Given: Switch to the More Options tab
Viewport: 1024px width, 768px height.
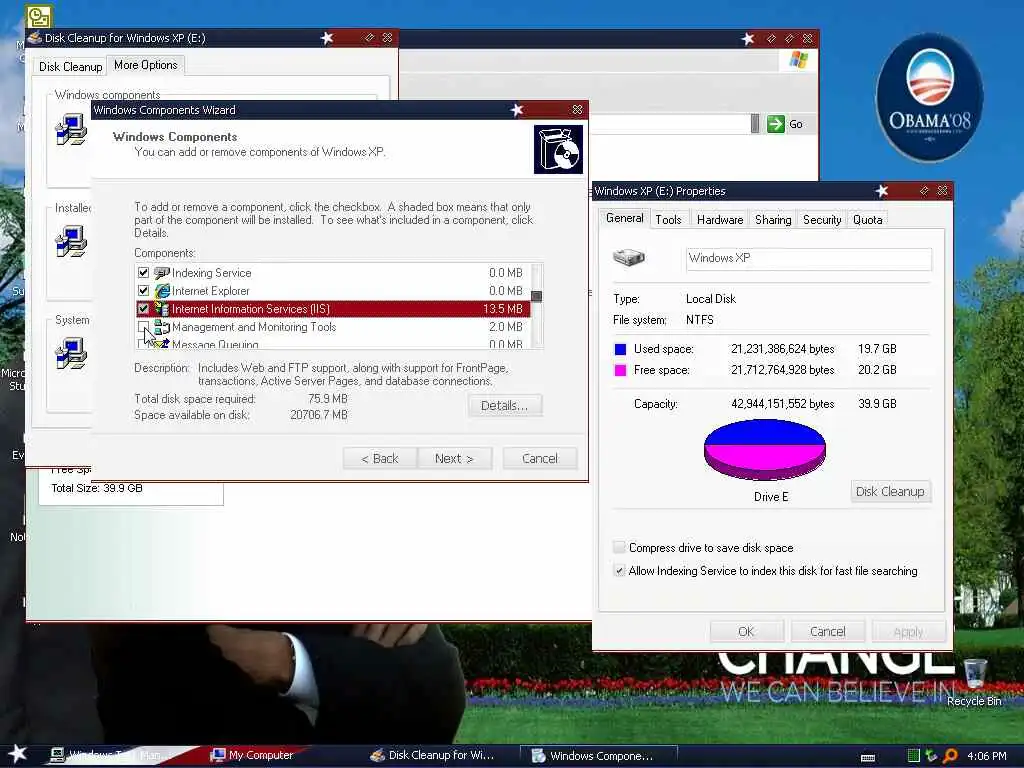Looking at the screenshot, I should click(x=146, y=65).
